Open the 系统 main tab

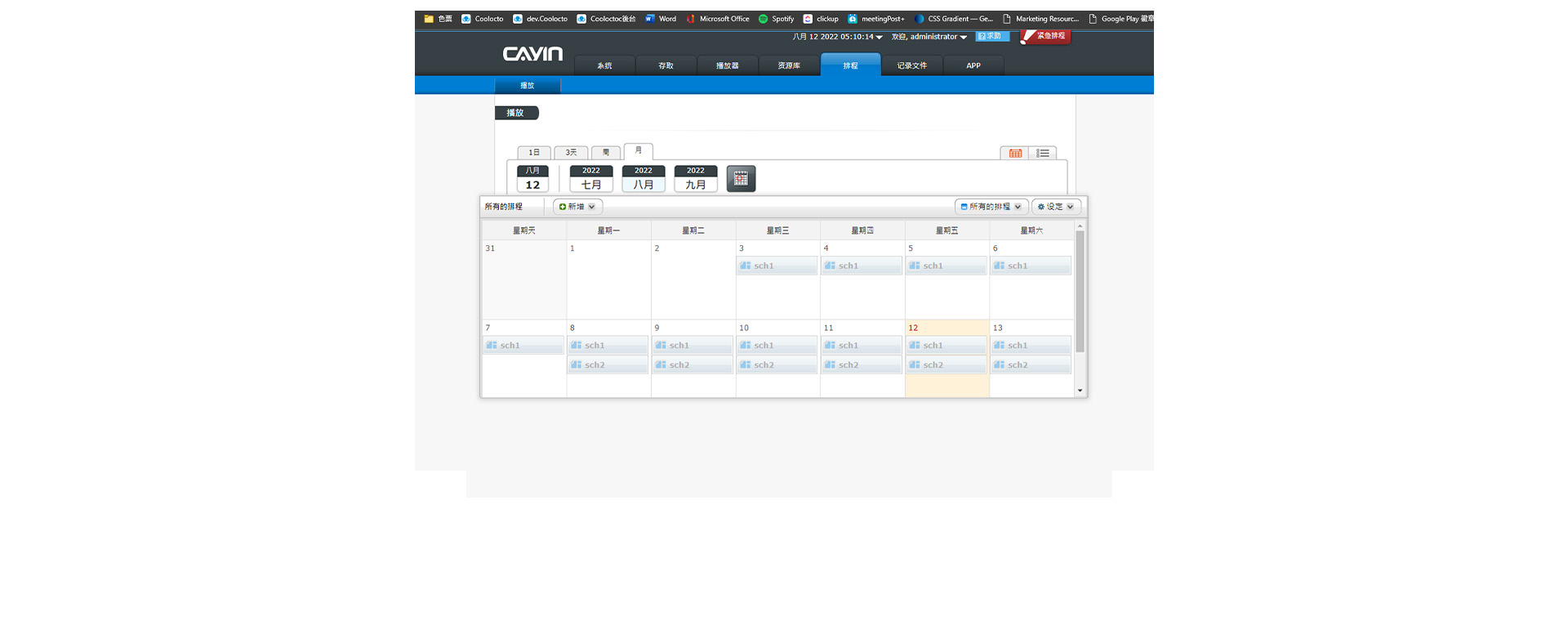pyautogui.click(x=604, y=65)
